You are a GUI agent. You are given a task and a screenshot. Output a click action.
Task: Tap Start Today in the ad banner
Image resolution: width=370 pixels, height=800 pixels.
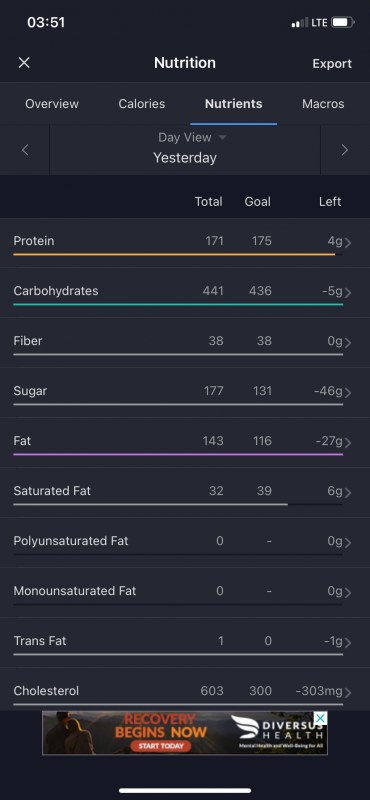tap(161, 746)
